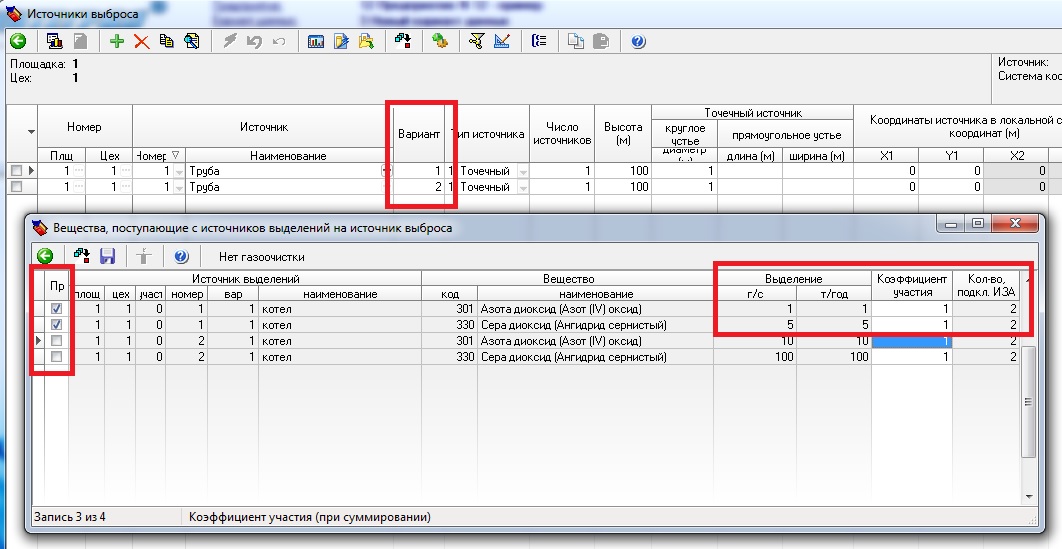Open help with the blue question icon
The height and width of the screenshot is (549, 1062).
(638, 41)
